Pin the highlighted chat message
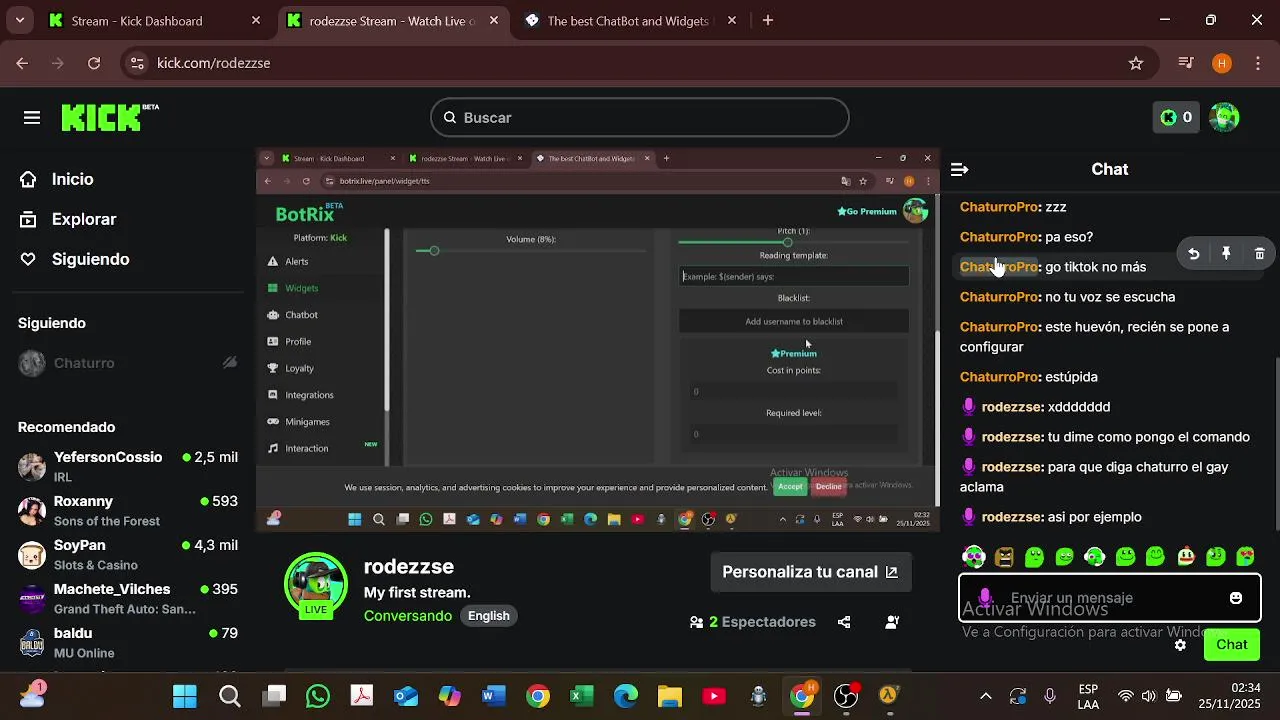The image size is (1280, 720). tap(1226, 254)
